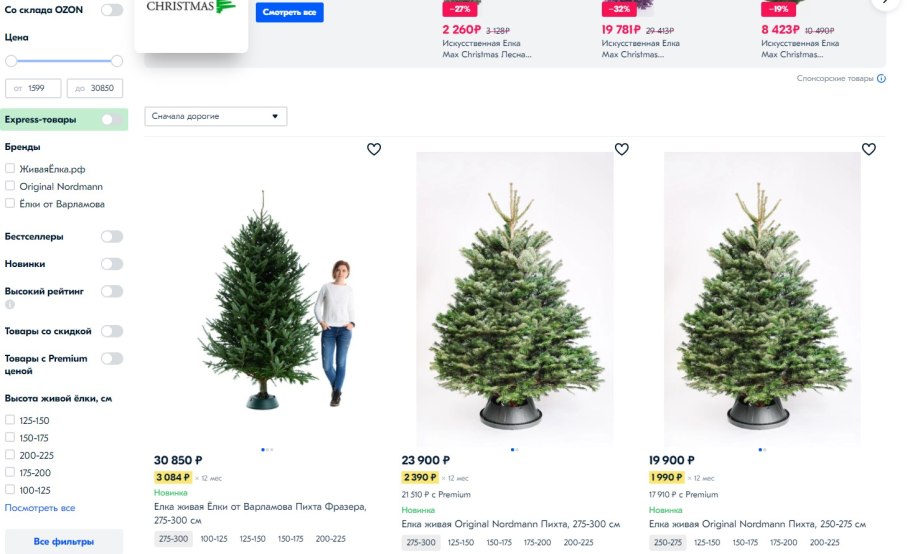Turn on Бестселлеры toggle

click(112, 237)
